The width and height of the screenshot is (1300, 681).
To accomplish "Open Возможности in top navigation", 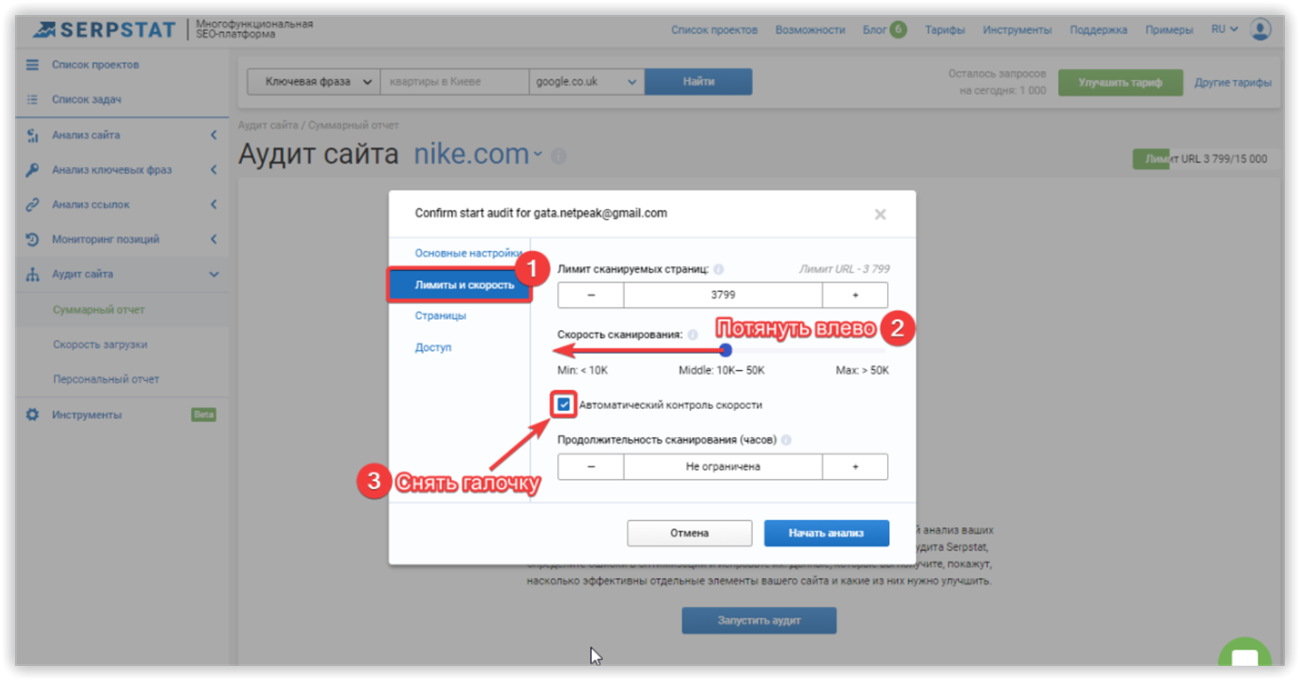I will (810, 30).
